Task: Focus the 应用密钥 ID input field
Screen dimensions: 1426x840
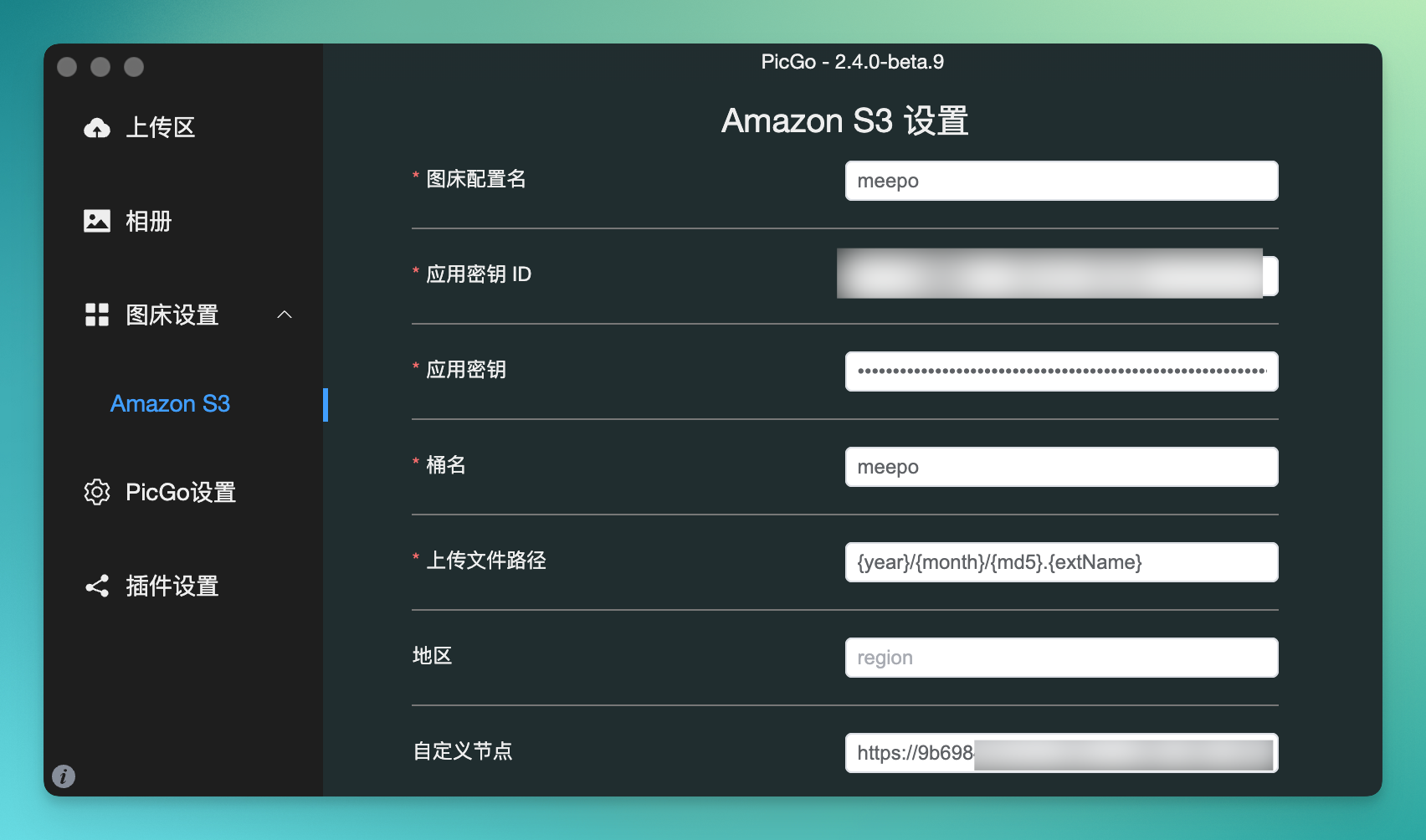Action: [1062, 276]
